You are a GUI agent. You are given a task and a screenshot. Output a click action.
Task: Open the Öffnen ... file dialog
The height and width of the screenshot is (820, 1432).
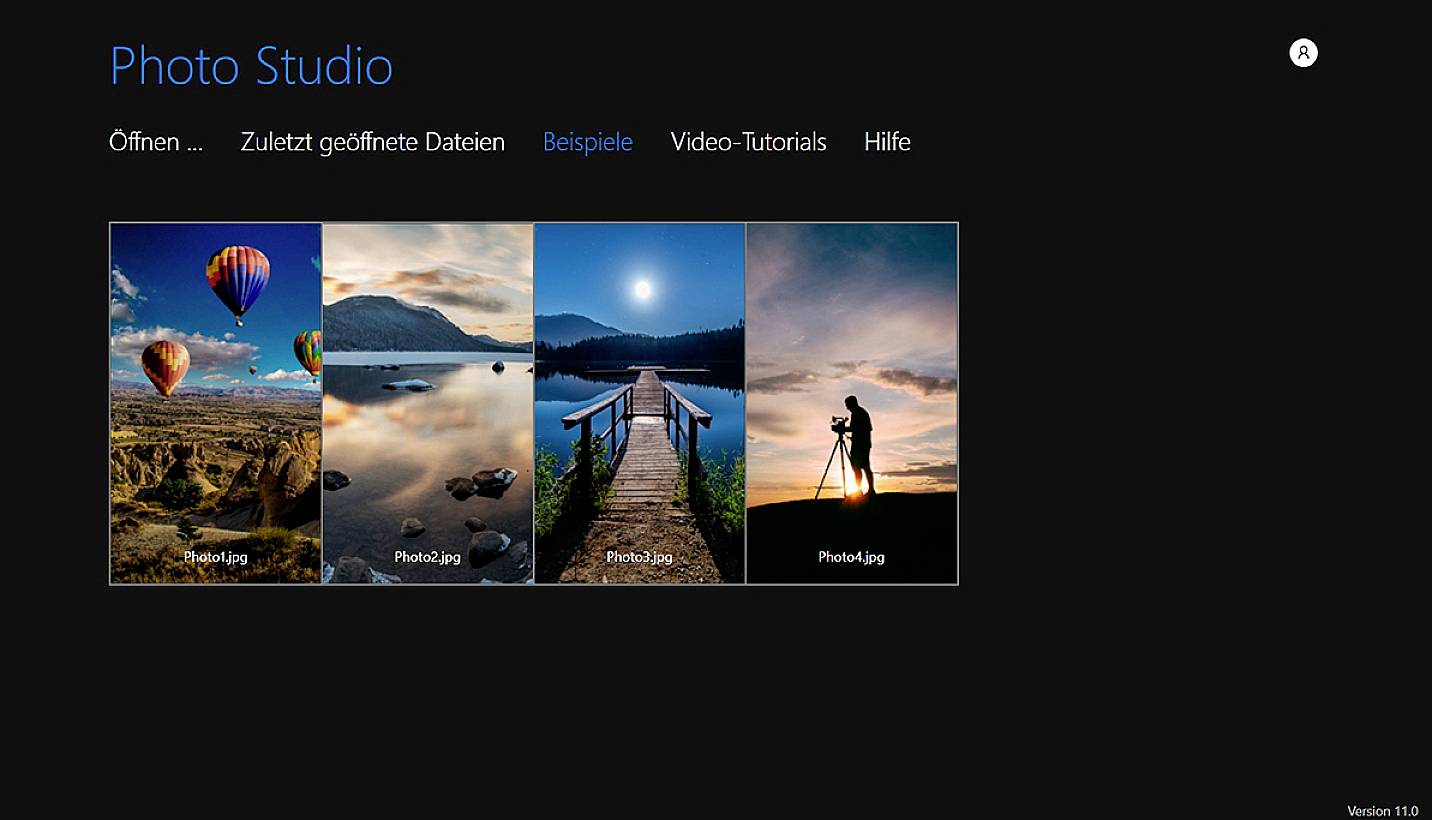click(x=155, y=141)
